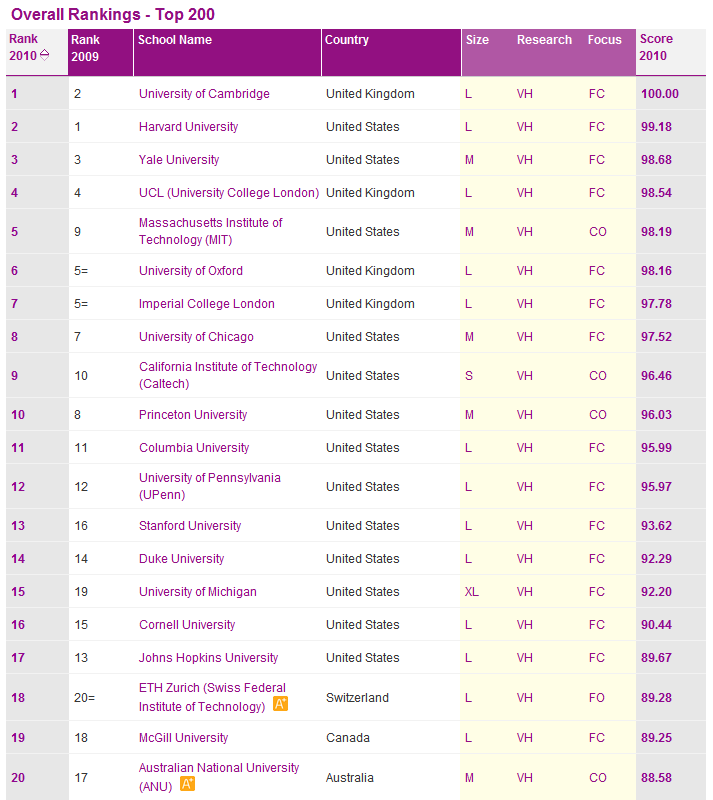Open the Australian National University link
This screenshot has height=800, width=713.
tap(218, 777)
